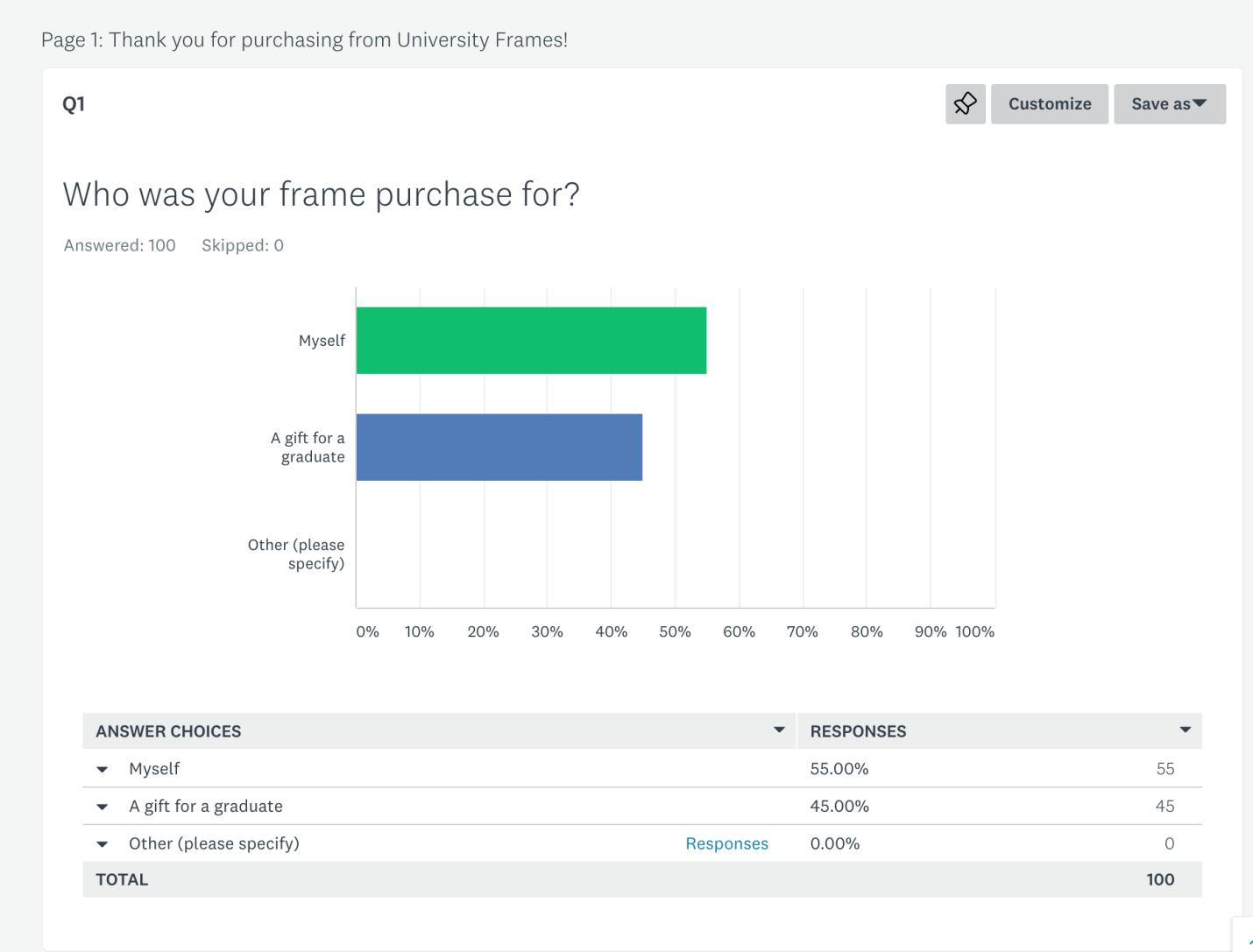
Task: Click the blue gift-for-a-graduate chart bar
Action: coord(499,447)
